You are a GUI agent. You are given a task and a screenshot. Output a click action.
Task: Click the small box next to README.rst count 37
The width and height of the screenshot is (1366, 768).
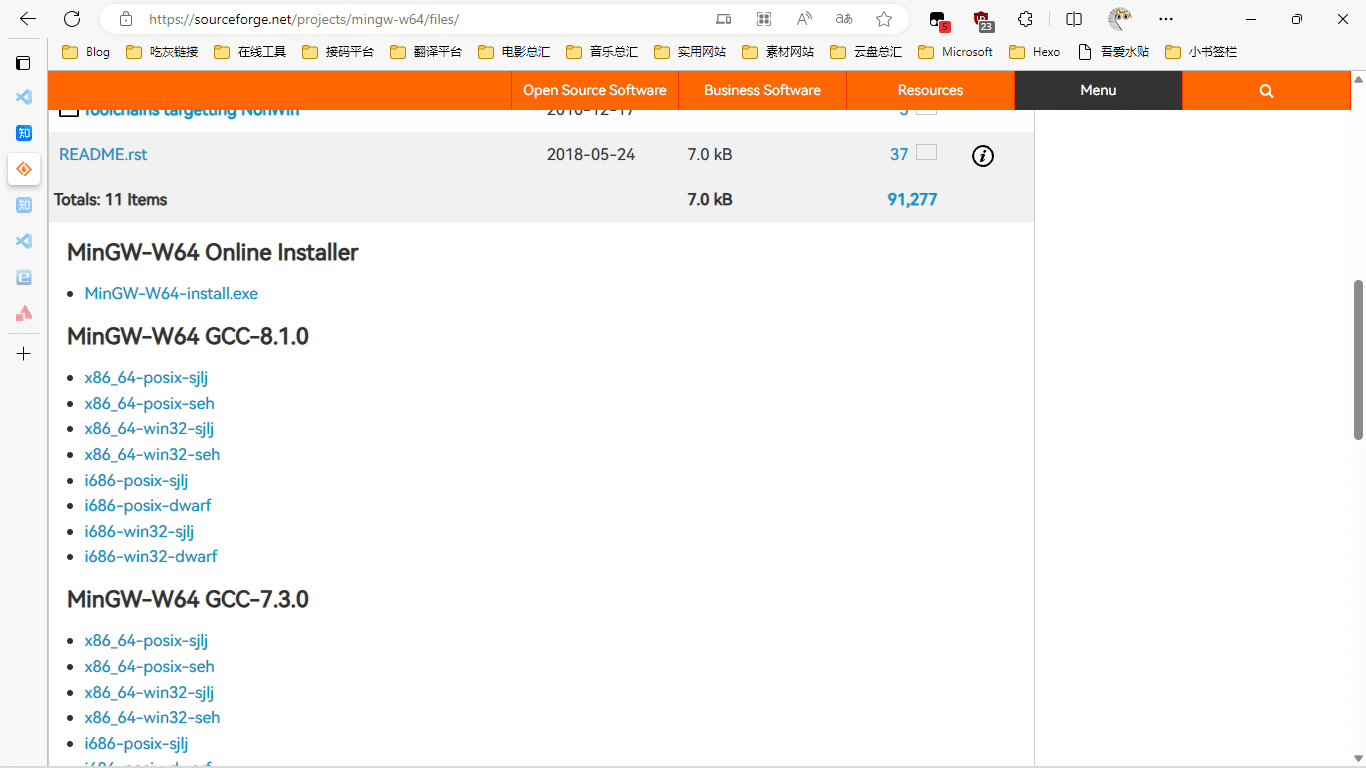927,153
